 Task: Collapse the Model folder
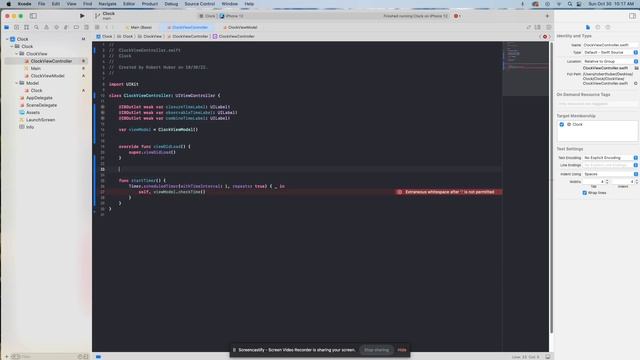tap(17, 83)
